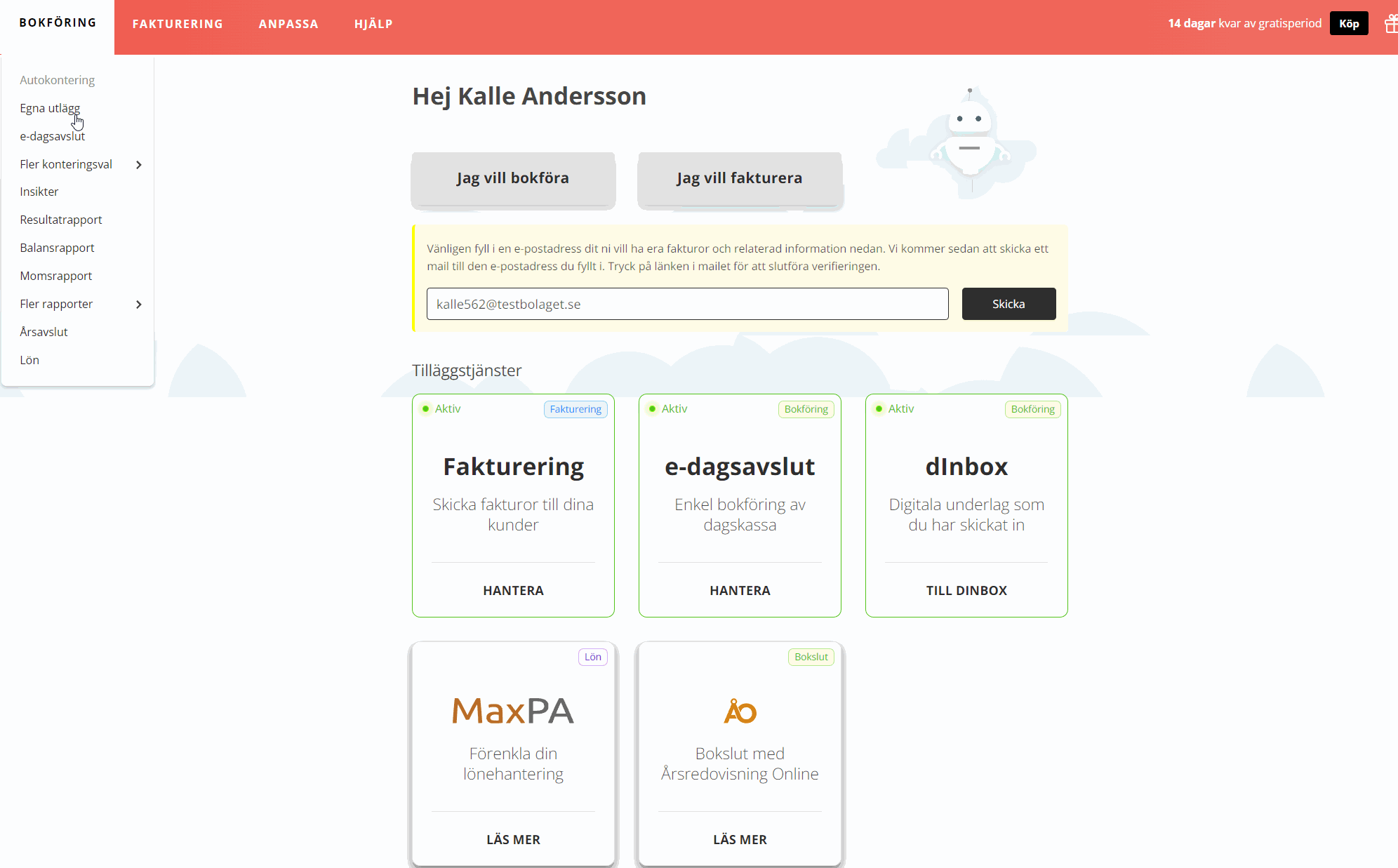Click the Fakturering tag badge
The image size is (1398, 868).
pos(575,409)
